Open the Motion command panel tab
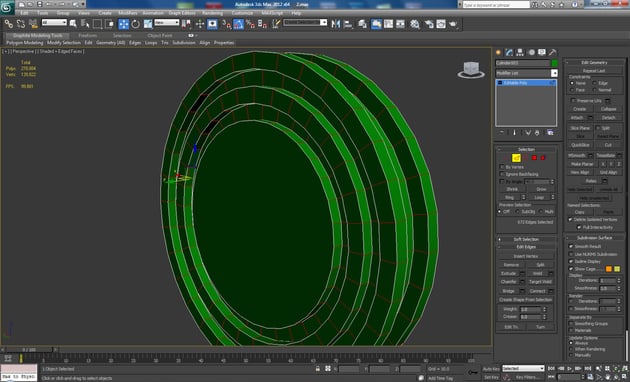630x382 pixels. click(x=531, y=52)
